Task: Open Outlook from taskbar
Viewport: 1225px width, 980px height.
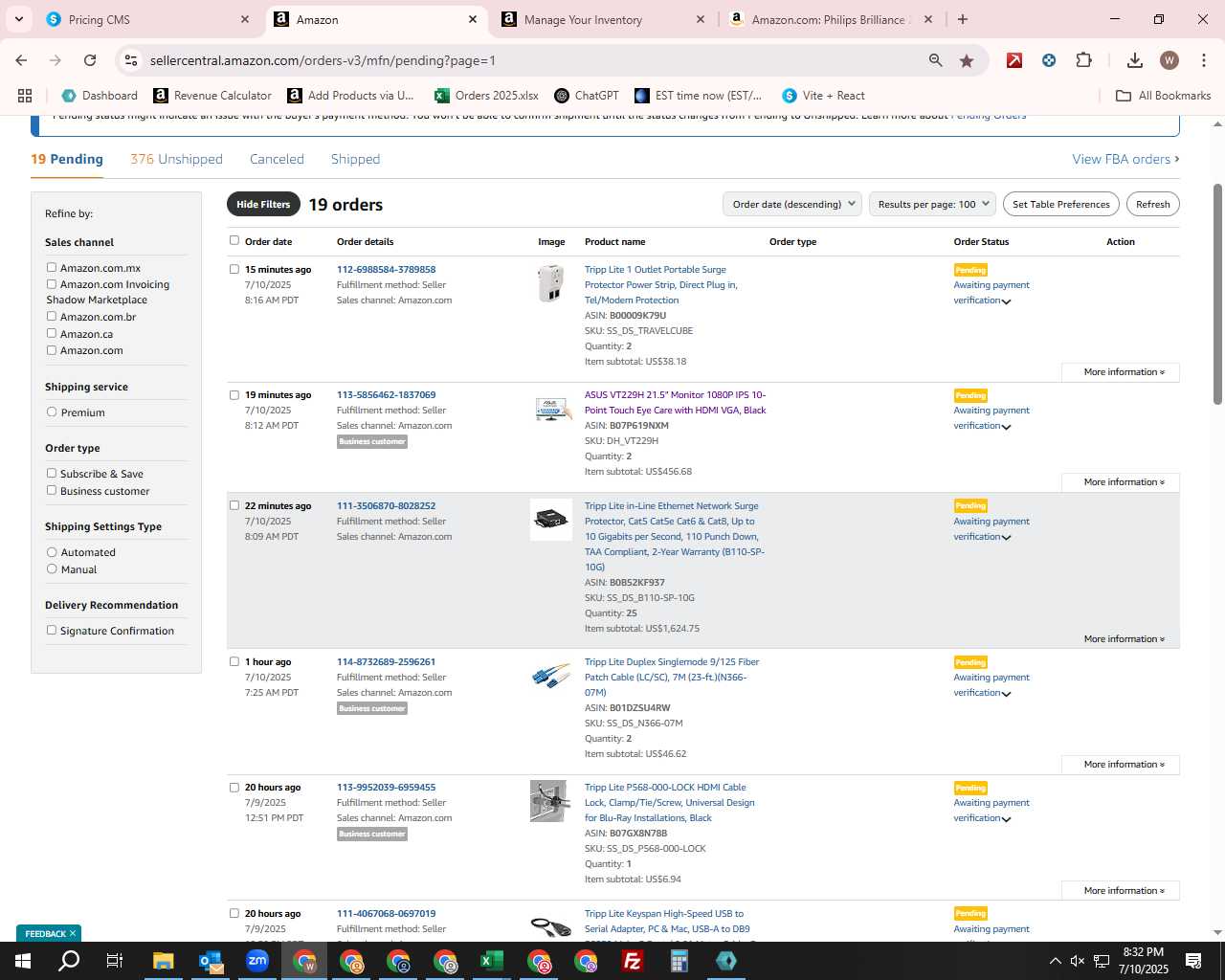Action: [x=211, y=961]
